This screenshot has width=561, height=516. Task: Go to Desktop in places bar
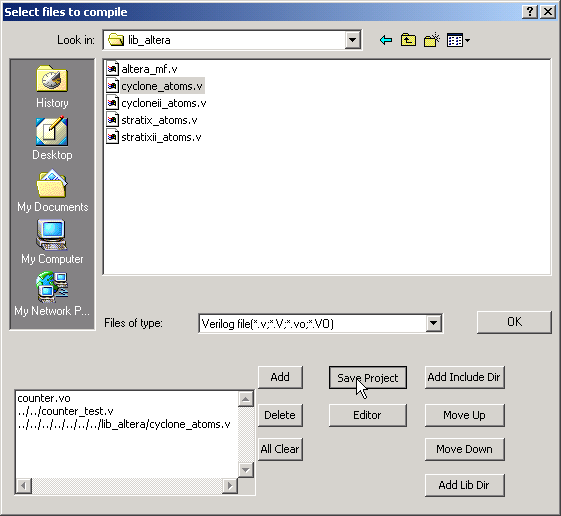click(x=52, y=138)
